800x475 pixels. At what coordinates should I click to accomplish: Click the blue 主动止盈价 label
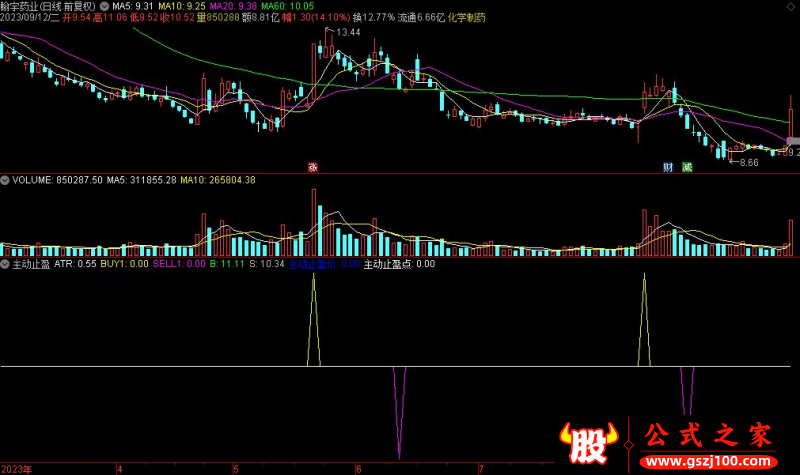pos(312,264)
